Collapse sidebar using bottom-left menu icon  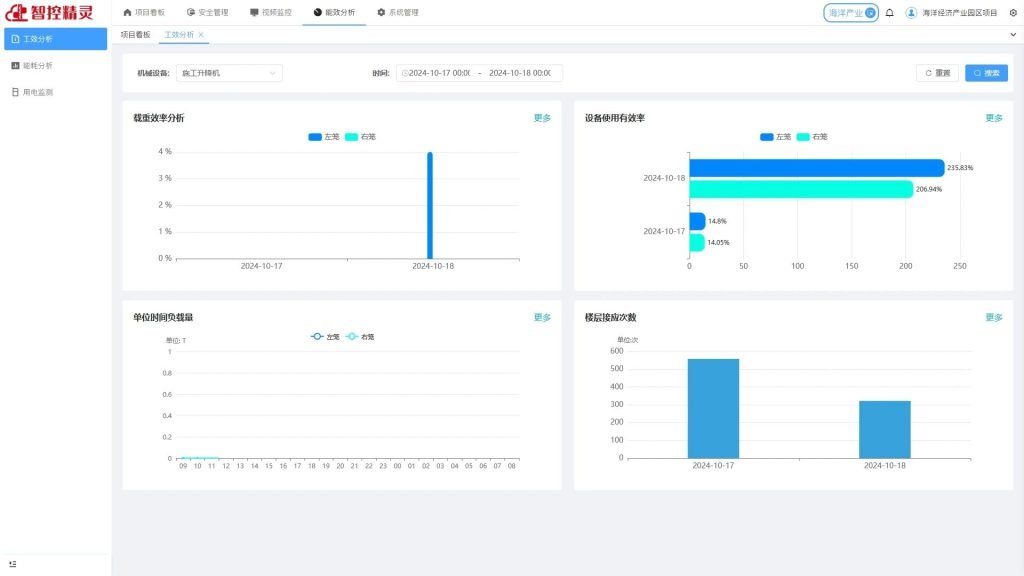click(x=12, y=564)
